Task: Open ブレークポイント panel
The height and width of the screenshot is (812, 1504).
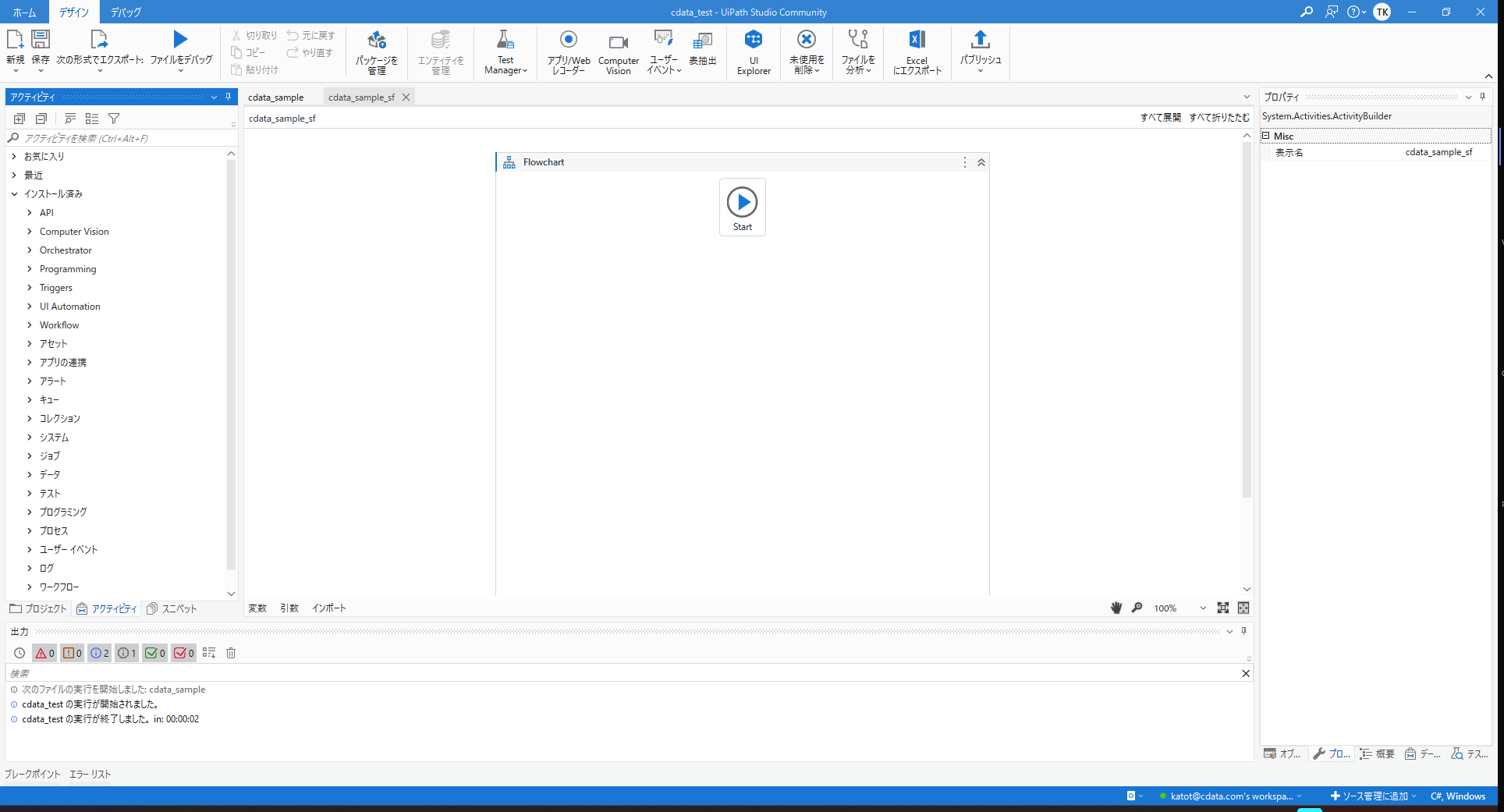Action: pyautogui.click(x=32, y=774)
